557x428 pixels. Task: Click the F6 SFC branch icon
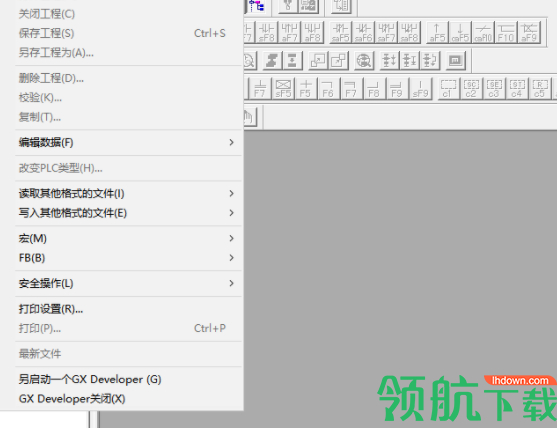(328, 88)
